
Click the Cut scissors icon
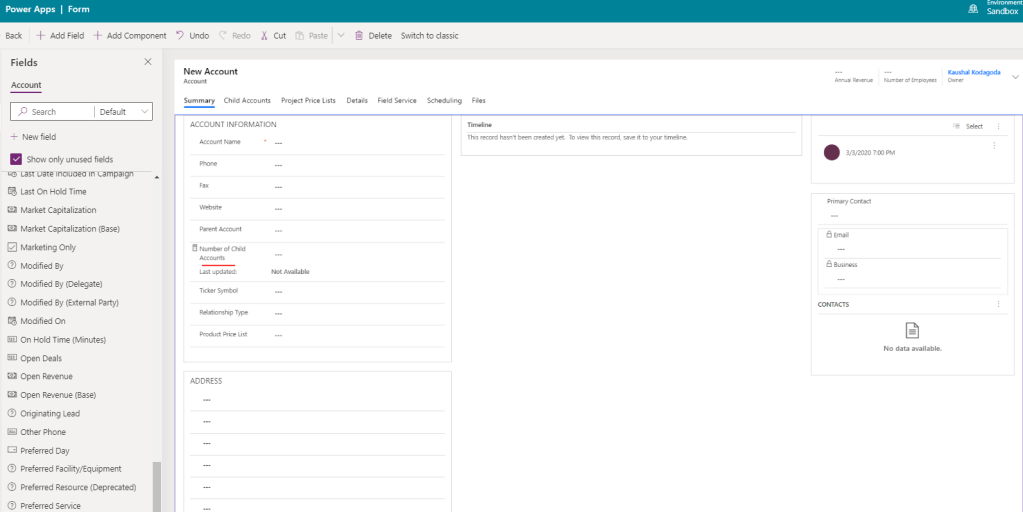(x=264, y=36)
